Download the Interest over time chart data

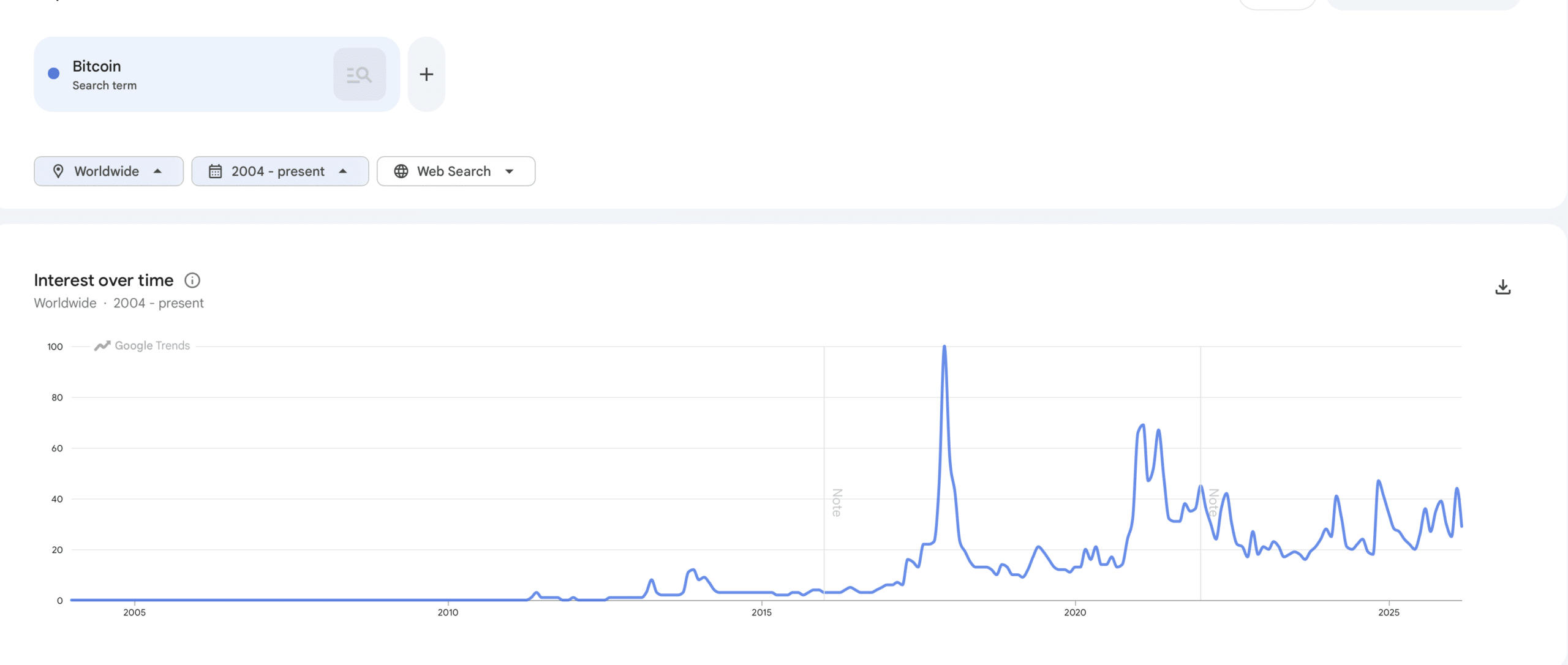[x=1504, y=286]
